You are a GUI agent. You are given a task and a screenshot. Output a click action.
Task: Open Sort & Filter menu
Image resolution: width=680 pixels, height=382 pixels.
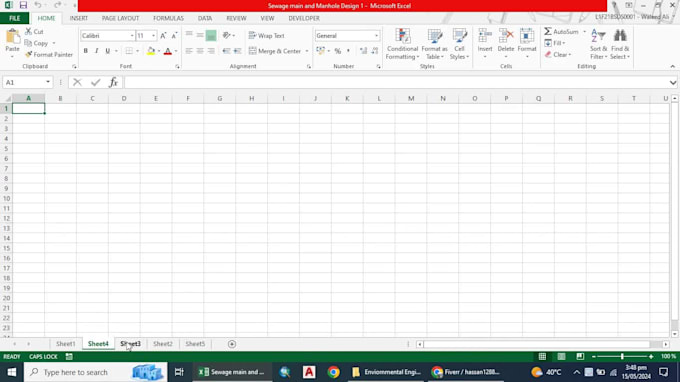tap(598, 44)
